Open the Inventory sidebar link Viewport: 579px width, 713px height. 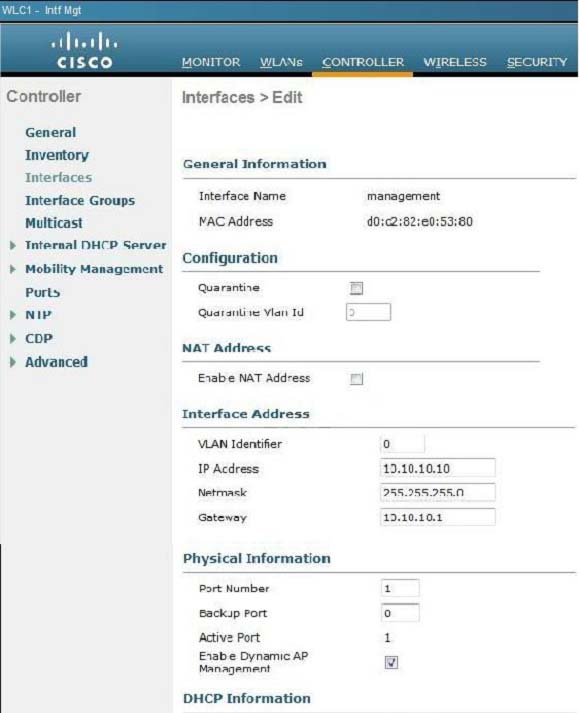(x=57, y=155)
